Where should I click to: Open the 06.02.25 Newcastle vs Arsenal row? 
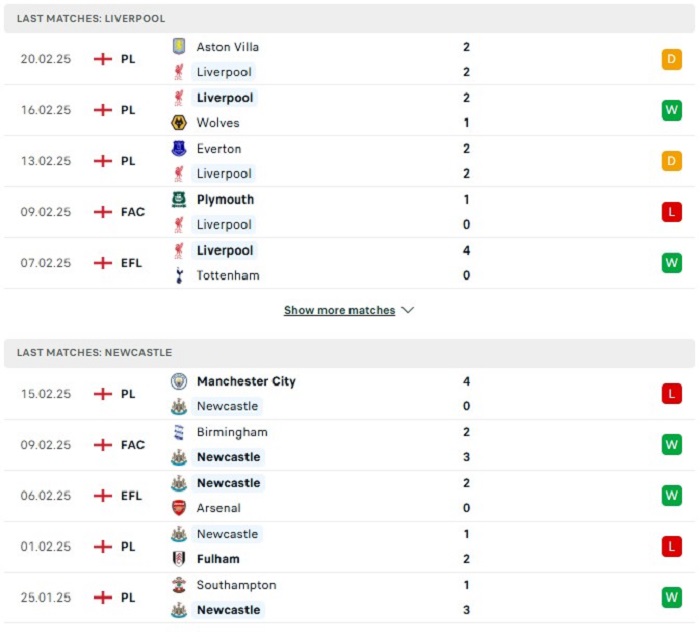pos(349,495)
